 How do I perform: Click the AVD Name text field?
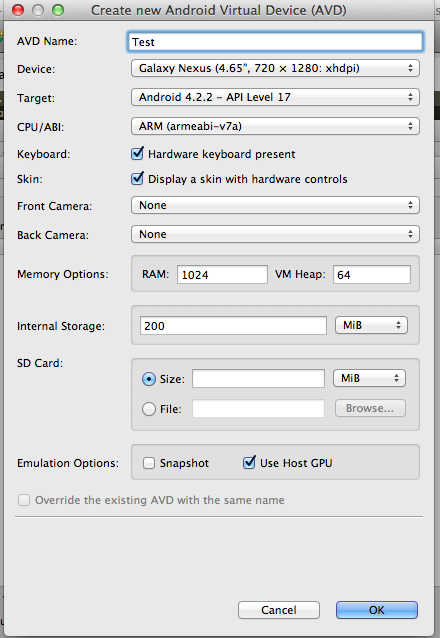(275, 42)
